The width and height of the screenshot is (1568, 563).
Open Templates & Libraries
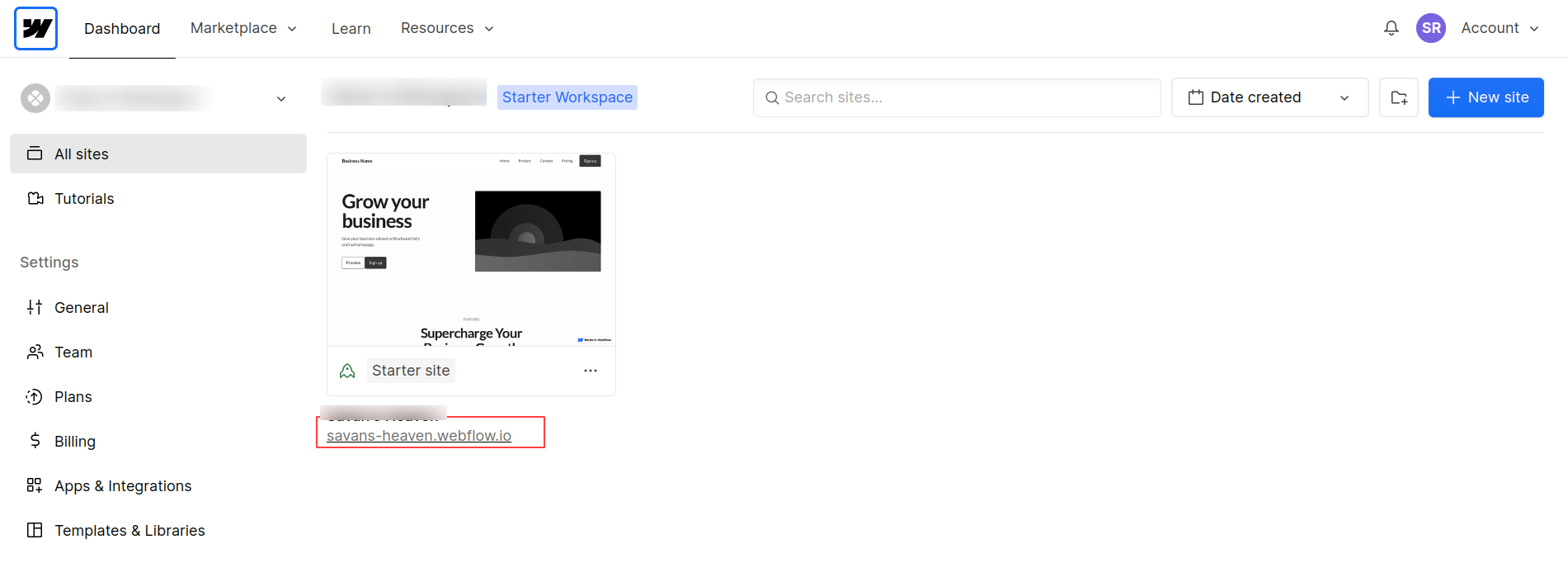(x=158, y=530)
